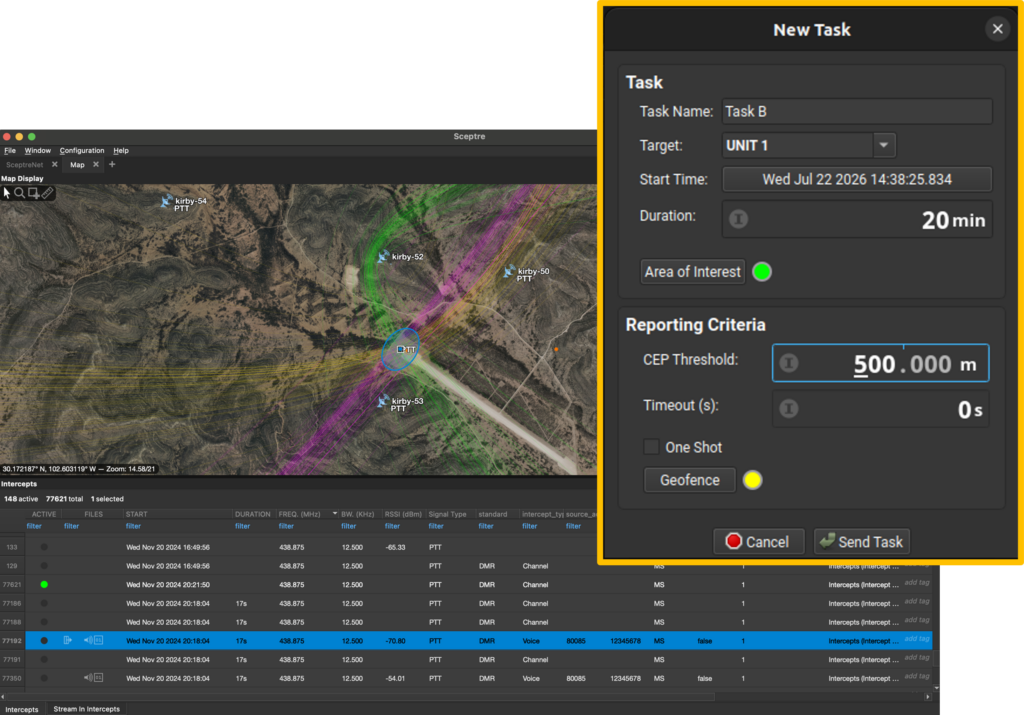Select the magnifier zoom tool on map

click(20, 193)
